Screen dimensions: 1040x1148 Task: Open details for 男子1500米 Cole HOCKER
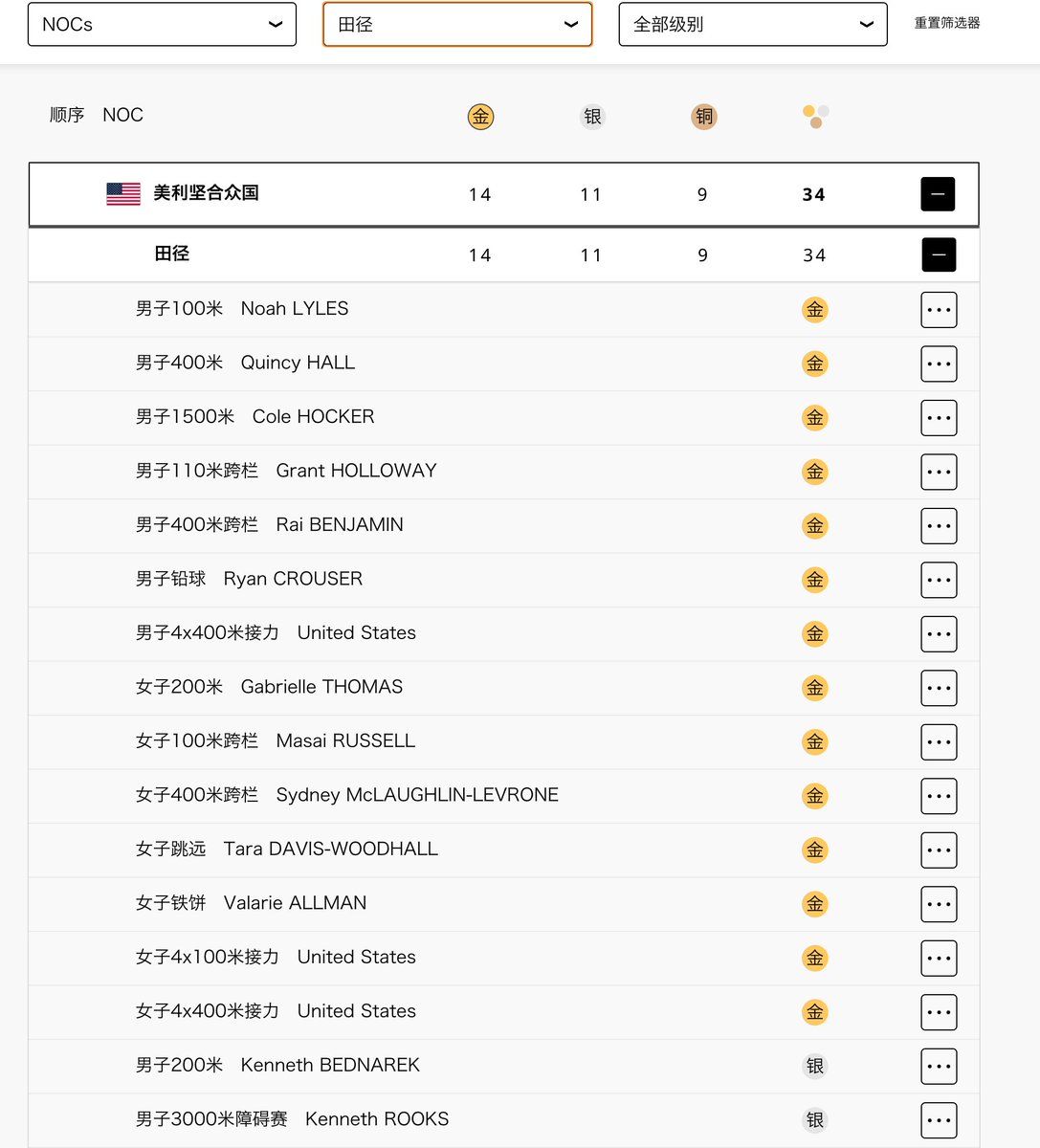pyautogui.click(x=939, y=418)
